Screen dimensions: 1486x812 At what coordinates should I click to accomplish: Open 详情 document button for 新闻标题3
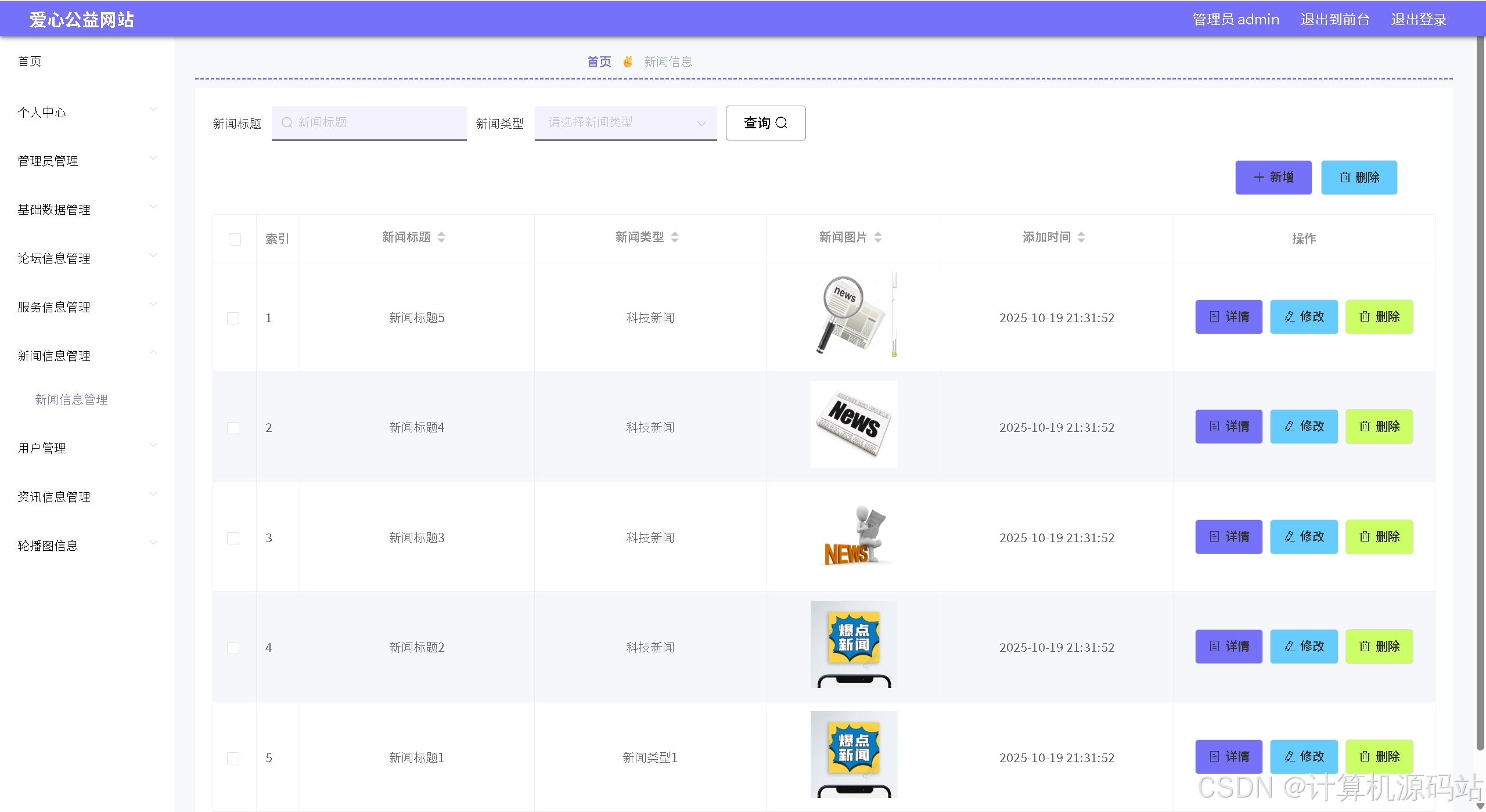(1229, 537)
